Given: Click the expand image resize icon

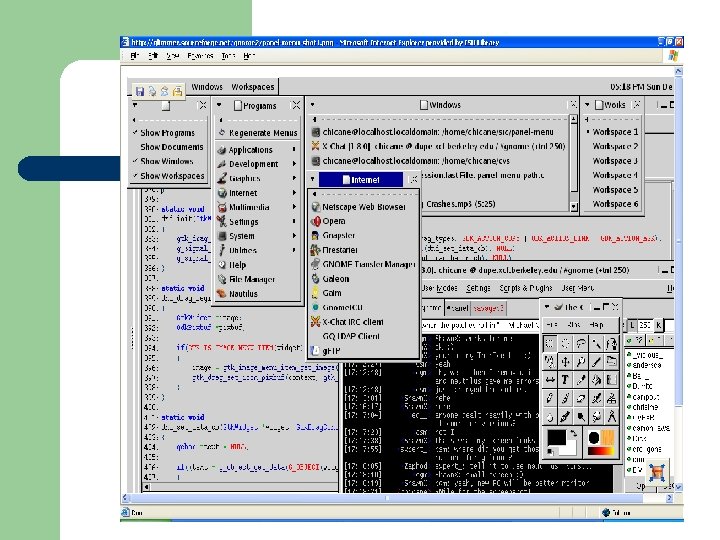Looking at the screenshot, I should click(x=657, y=472).
